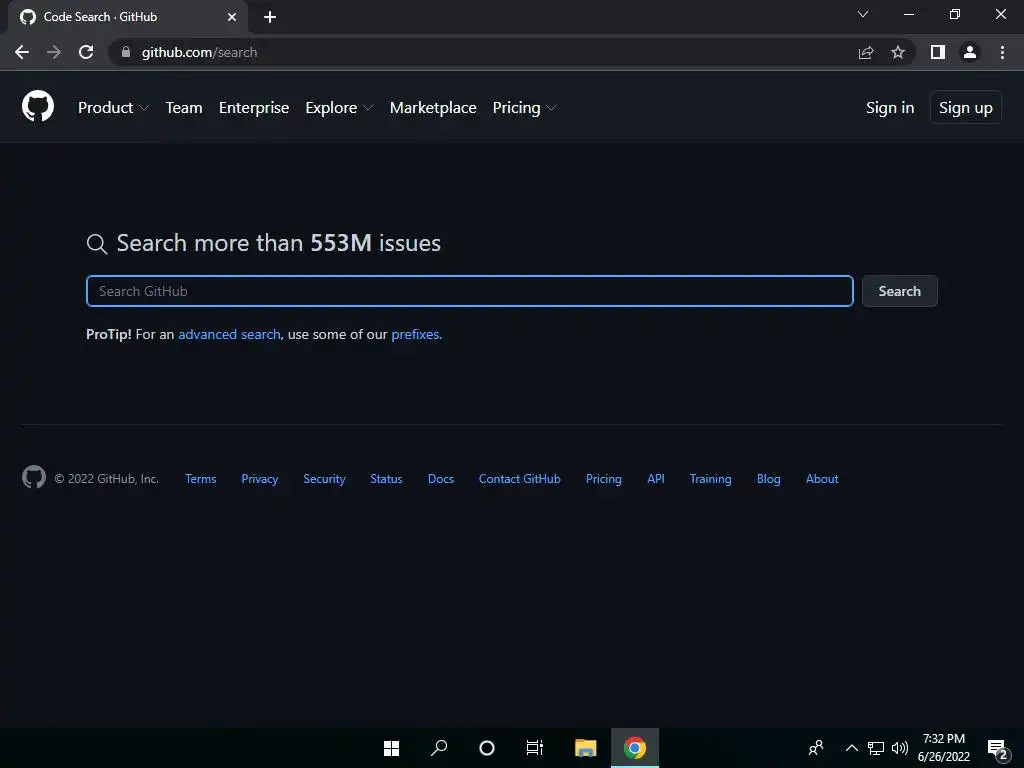The width and height of the screenshot is (1024, 768).
Task: Click the share page icon
Action: [x=866, y=52]
